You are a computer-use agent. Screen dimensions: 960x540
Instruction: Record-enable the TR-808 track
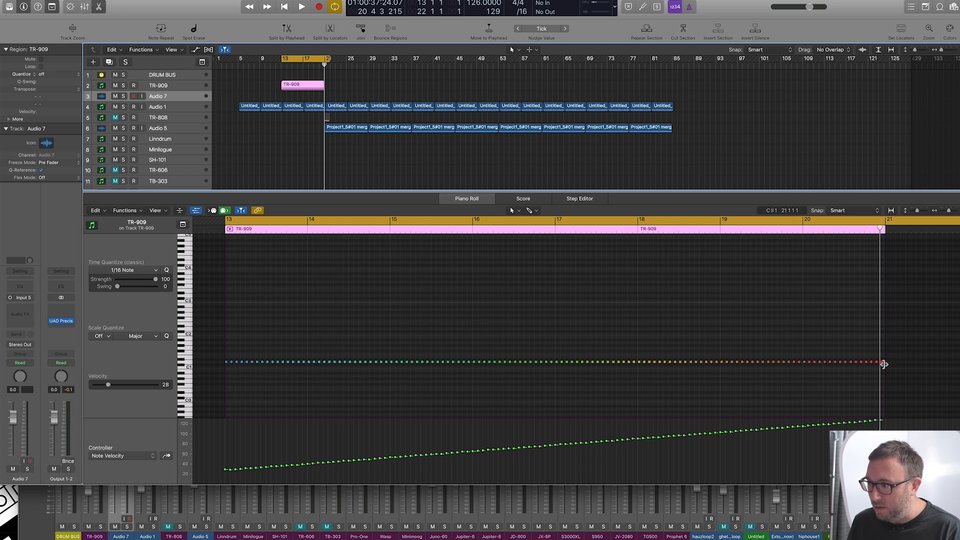coord(133,118)
